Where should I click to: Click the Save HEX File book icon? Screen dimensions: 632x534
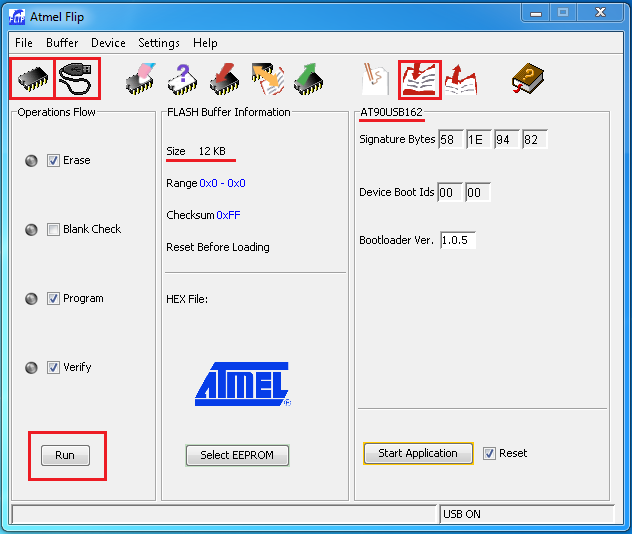coord(461,79)
